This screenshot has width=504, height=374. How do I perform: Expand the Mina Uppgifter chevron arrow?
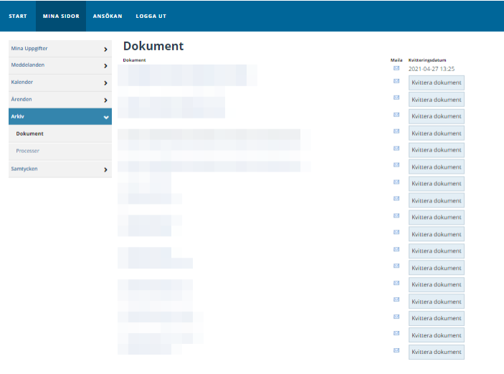(105, 49)
